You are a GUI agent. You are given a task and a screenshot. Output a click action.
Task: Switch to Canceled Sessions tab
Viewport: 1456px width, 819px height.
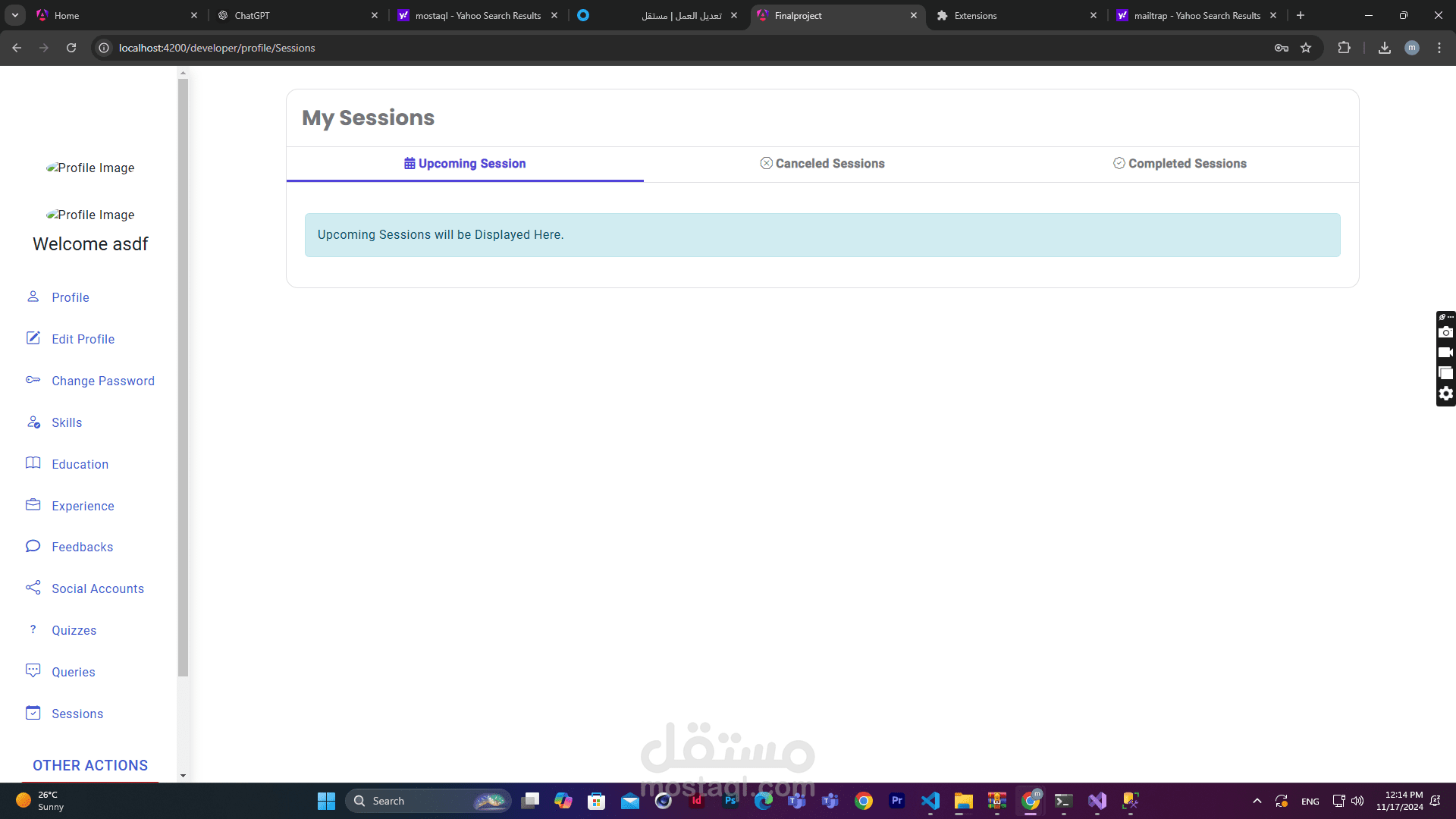[x=822, y=164]
